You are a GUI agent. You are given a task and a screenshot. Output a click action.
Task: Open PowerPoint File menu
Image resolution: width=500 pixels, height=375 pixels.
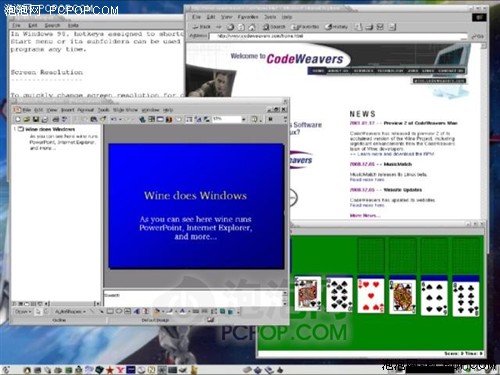click(27, 110)
